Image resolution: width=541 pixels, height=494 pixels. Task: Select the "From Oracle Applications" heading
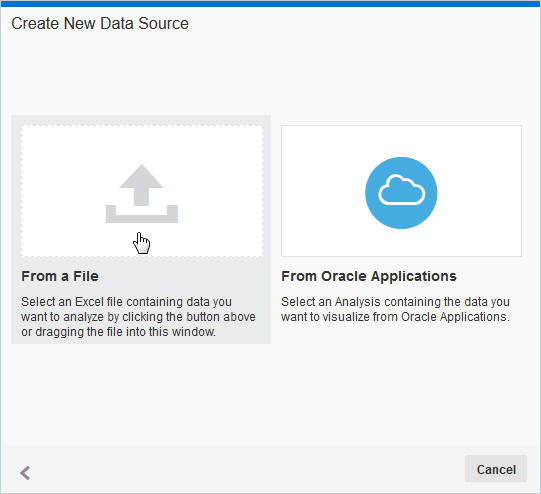[369, 276]
